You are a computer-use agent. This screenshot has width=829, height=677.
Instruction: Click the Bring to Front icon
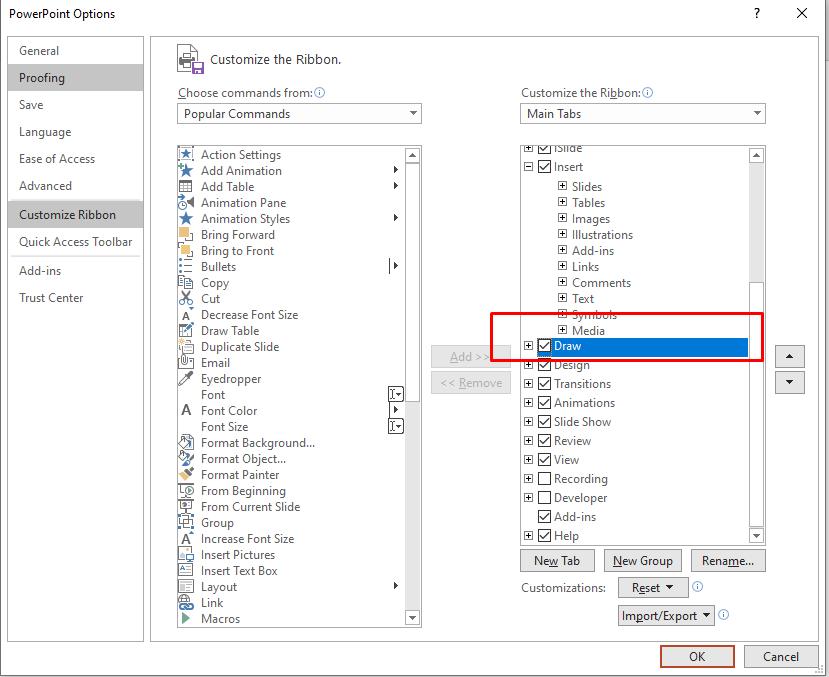click(186, 251)
